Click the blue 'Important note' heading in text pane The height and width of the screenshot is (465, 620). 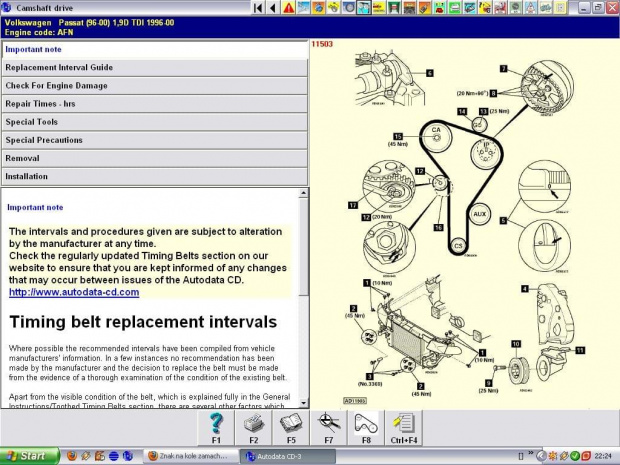tap(35, 207)
